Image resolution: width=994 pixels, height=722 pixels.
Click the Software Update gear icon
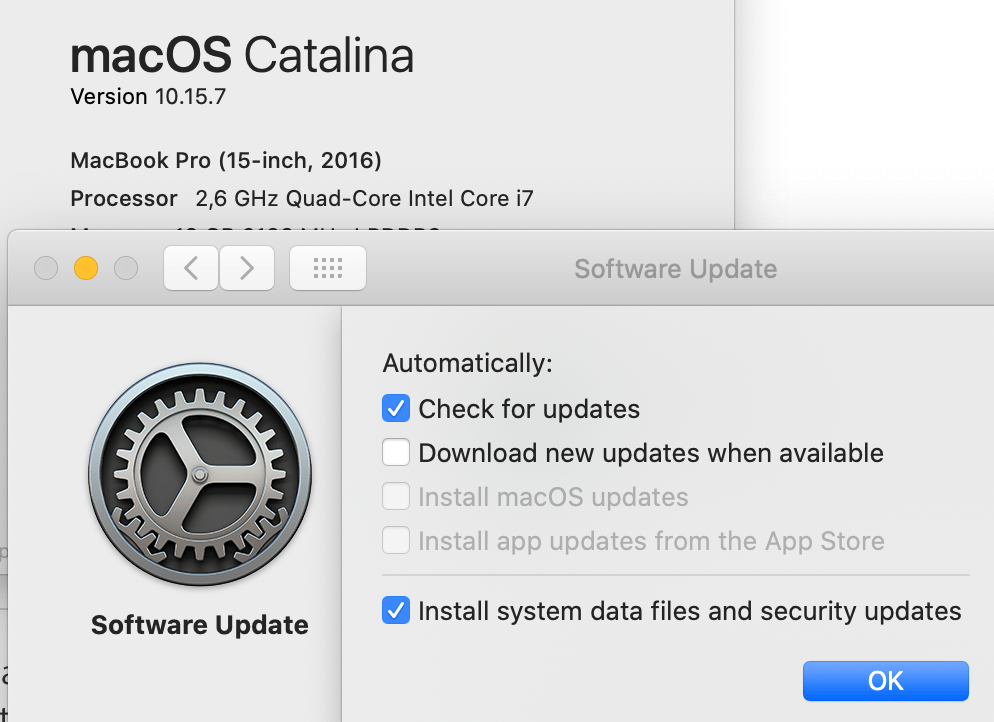199,475
